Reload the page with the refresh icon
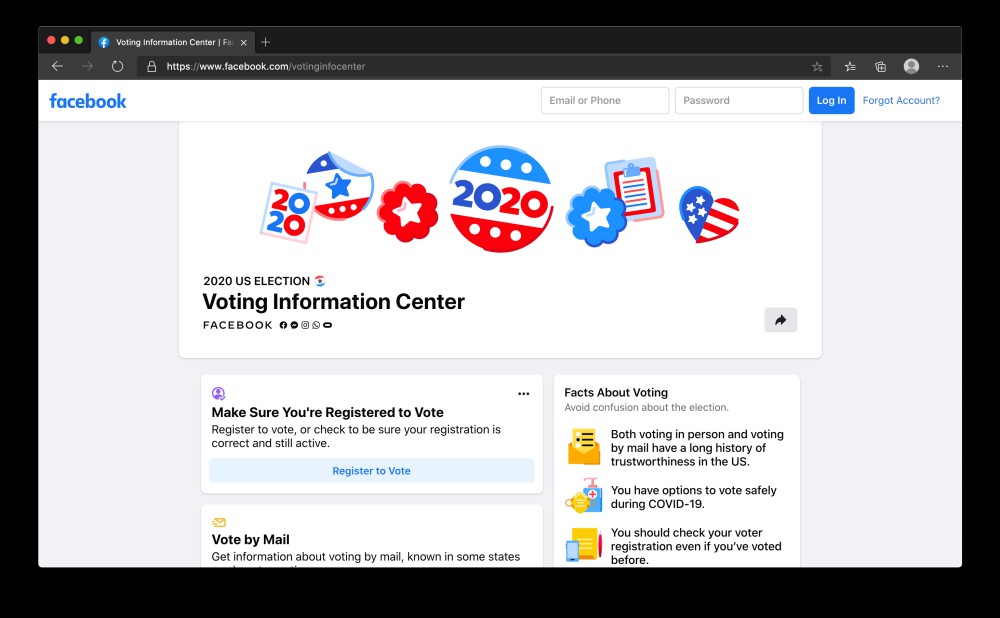Image resolution: width=1000 pixels, height=618 pixels. tap(117, 66)
